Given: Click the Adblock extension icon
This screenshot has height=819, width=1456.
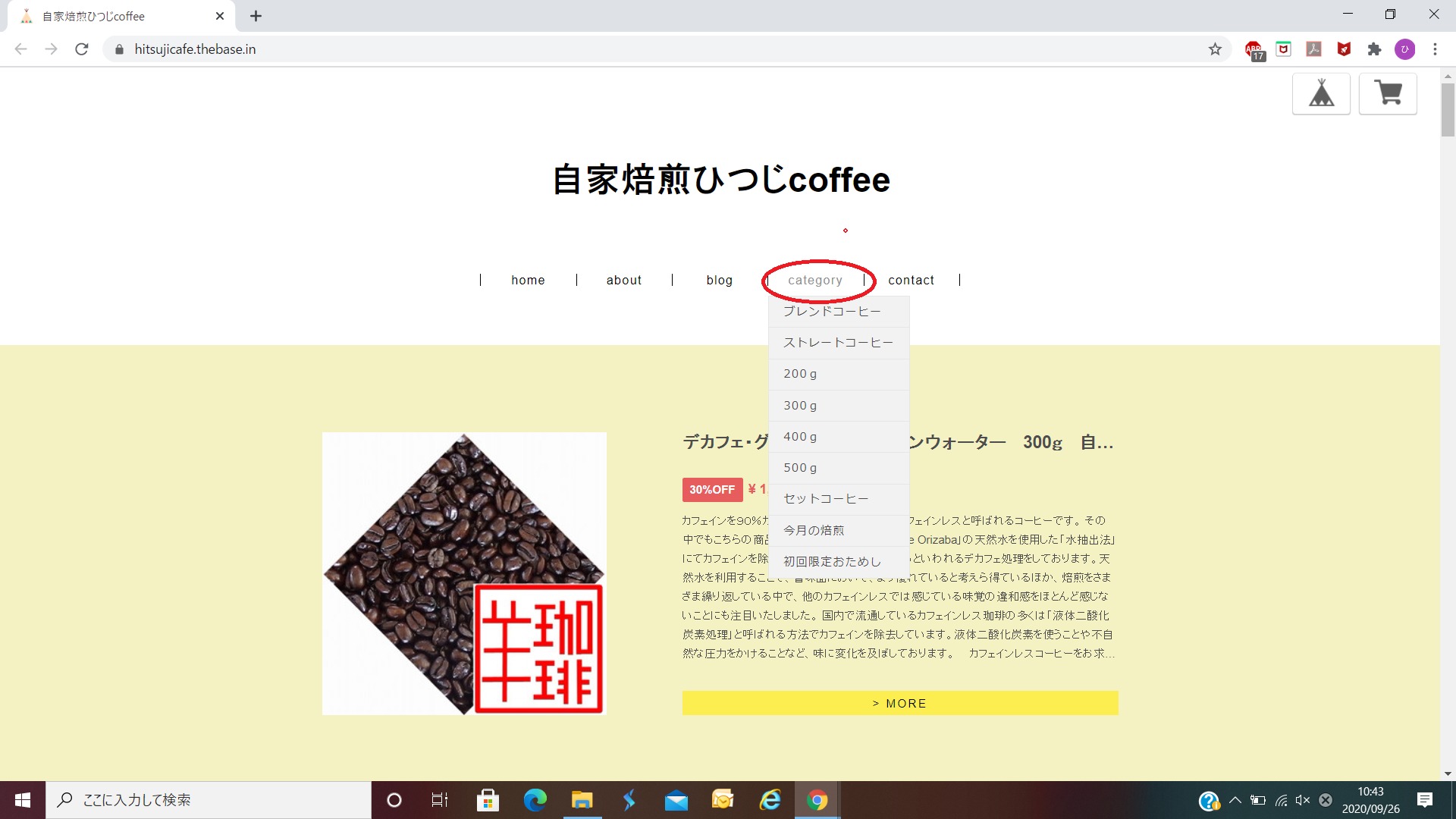Looking at the screenshot, I should [x=1254, y=50].
